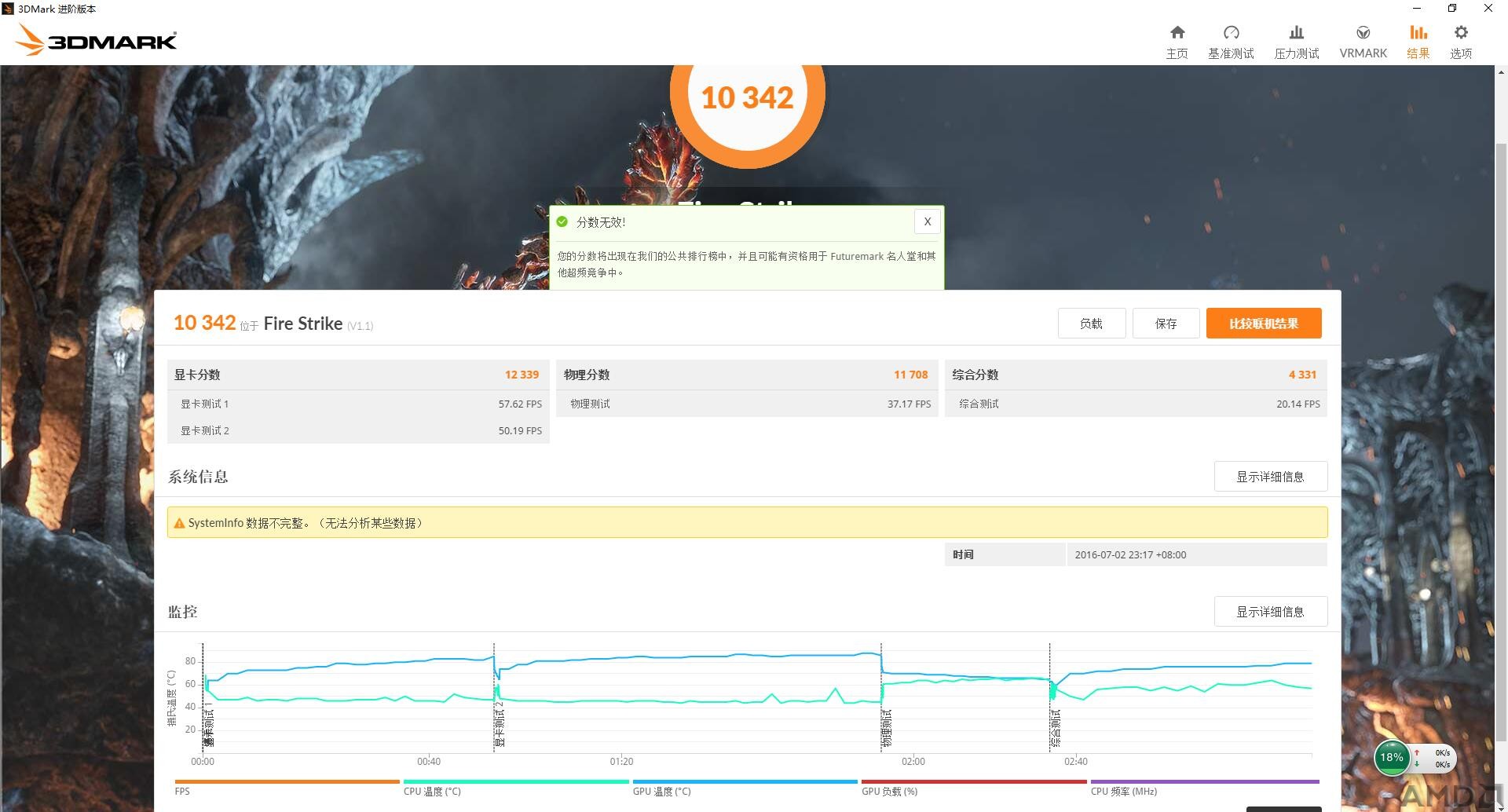Click the 监控 section heading
The height and width of the screenshot is (812, 1508).
click(183, 612)
